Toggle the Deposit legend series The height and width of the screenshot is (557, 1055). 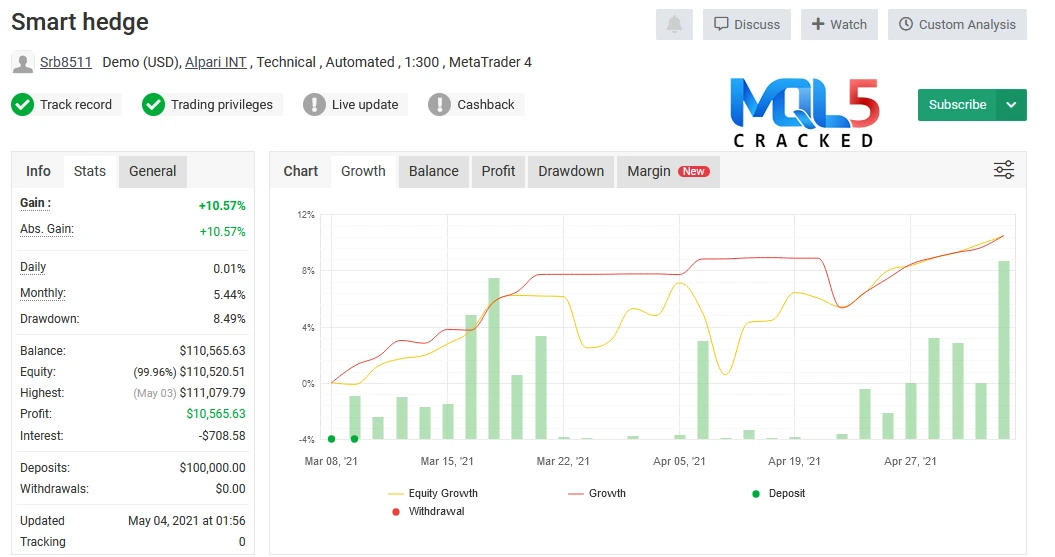point(778,493)
